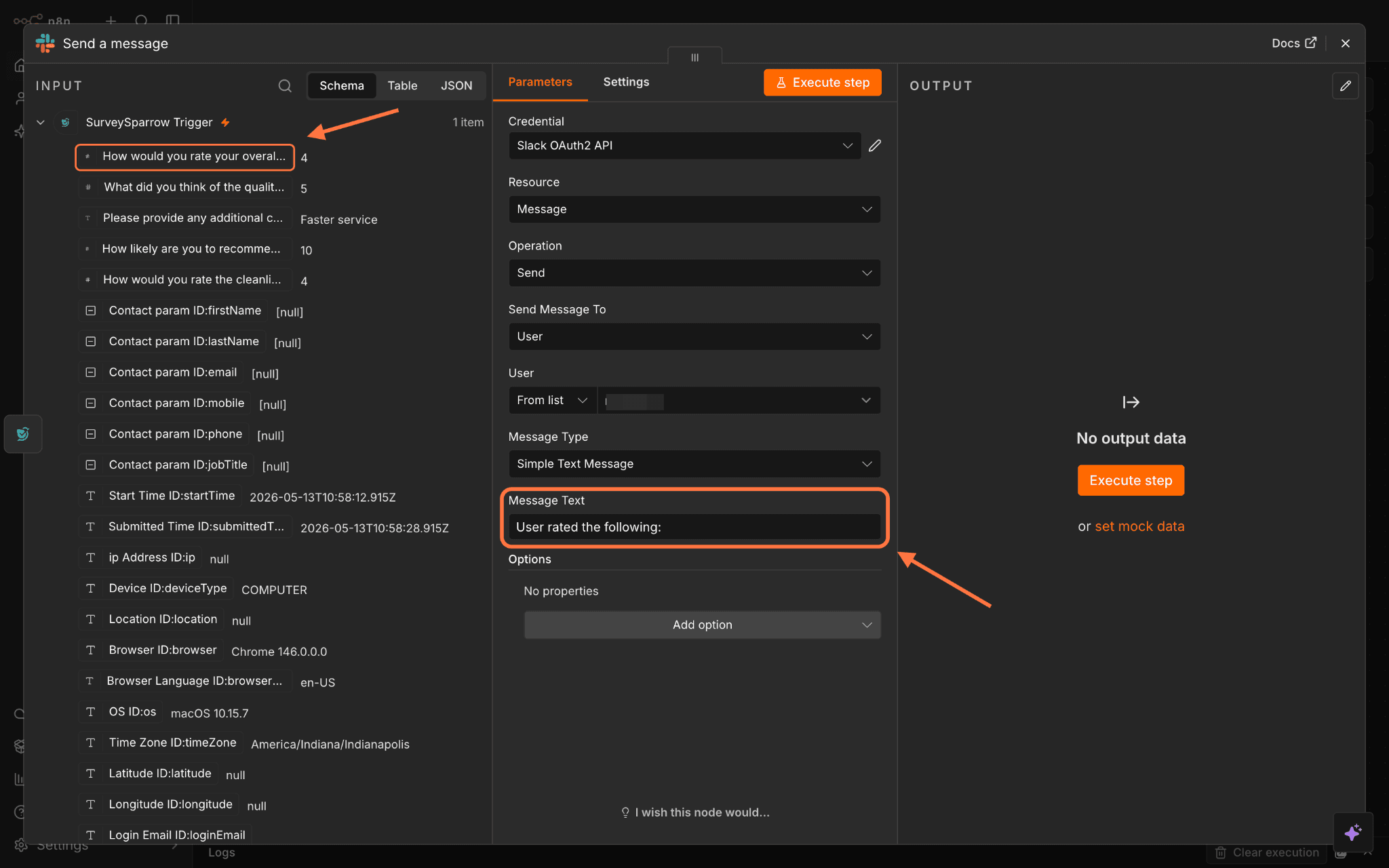This screenshot has height=868, width=1389.
Task: Select the Login Email ID:loginEmail field
Action: [165, 835]
